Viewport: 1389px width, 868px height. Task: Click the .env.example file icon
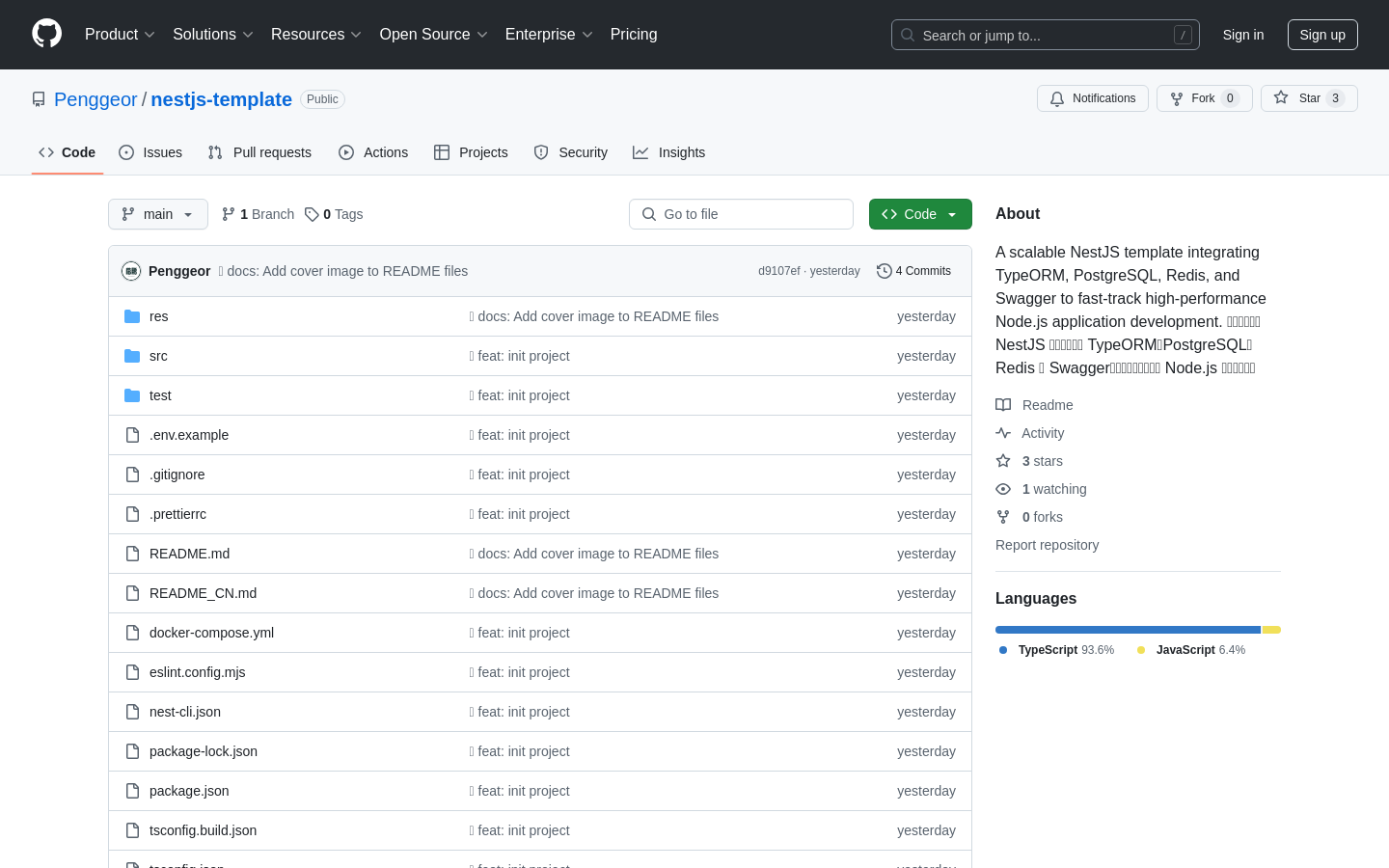[x=132, y=435]
